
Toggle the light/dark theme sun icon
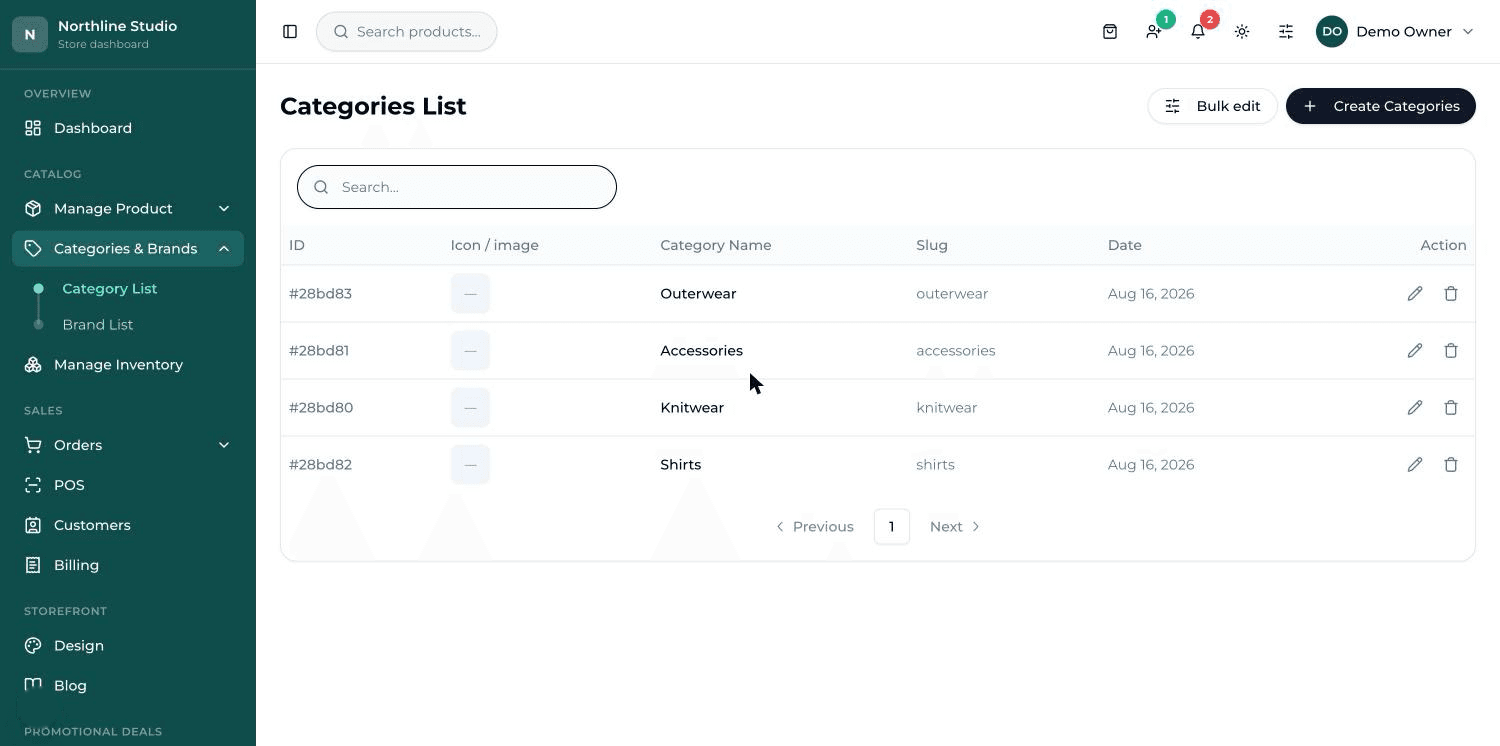1242,32
